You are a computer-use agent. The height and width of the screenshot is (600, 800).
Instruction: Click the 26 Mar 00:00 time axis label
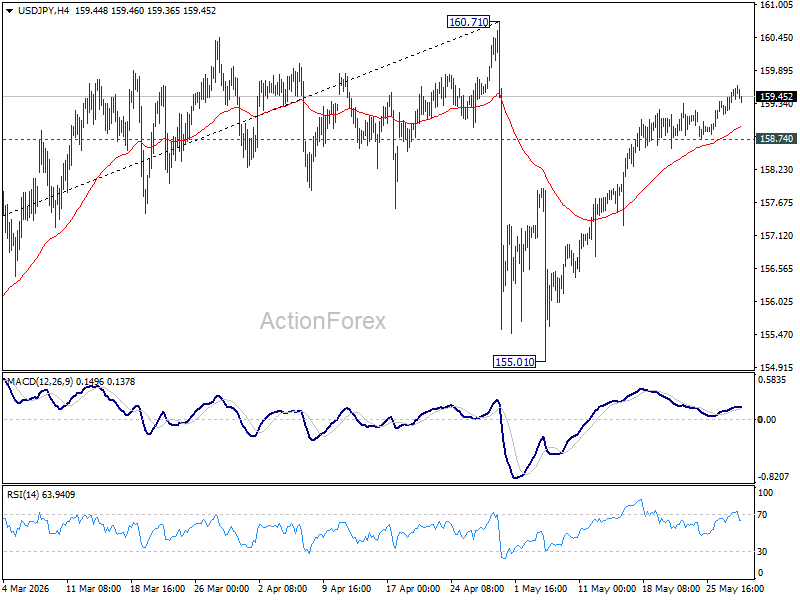[221, 588]
